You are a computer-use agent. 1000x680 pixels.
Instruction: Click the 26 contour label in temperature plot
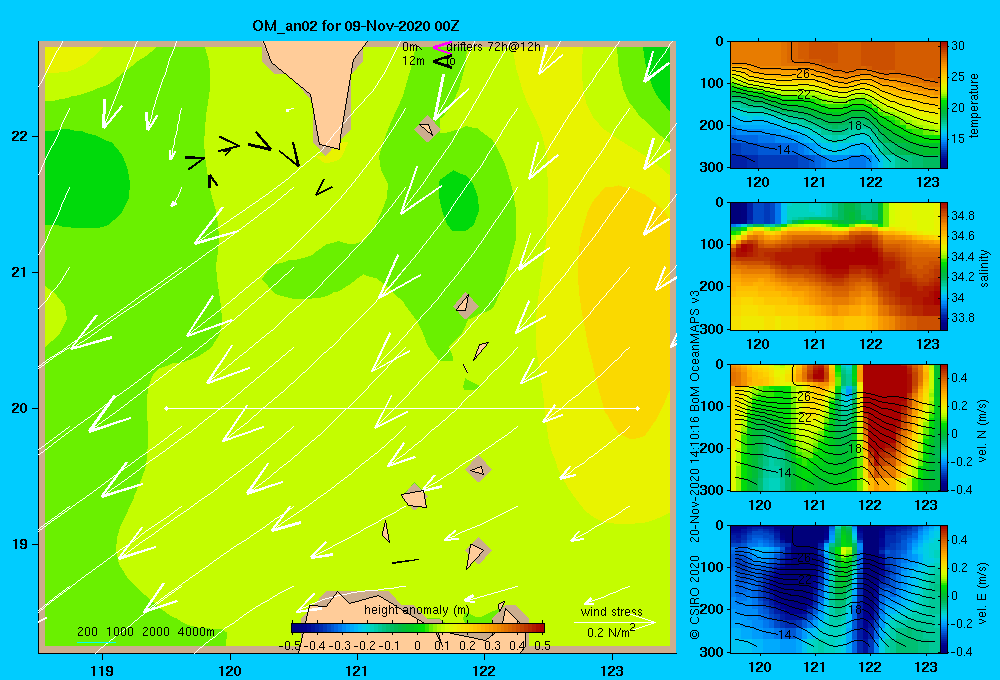coord(804,74)
